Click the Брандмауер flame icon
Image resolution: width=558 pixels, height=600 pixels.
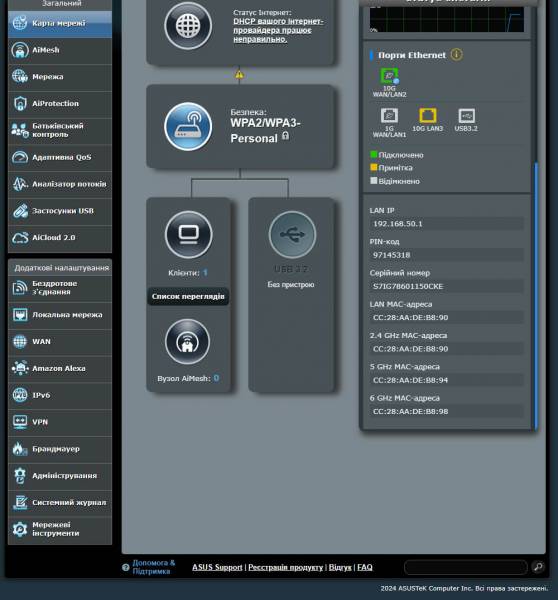tap(20, 448)
